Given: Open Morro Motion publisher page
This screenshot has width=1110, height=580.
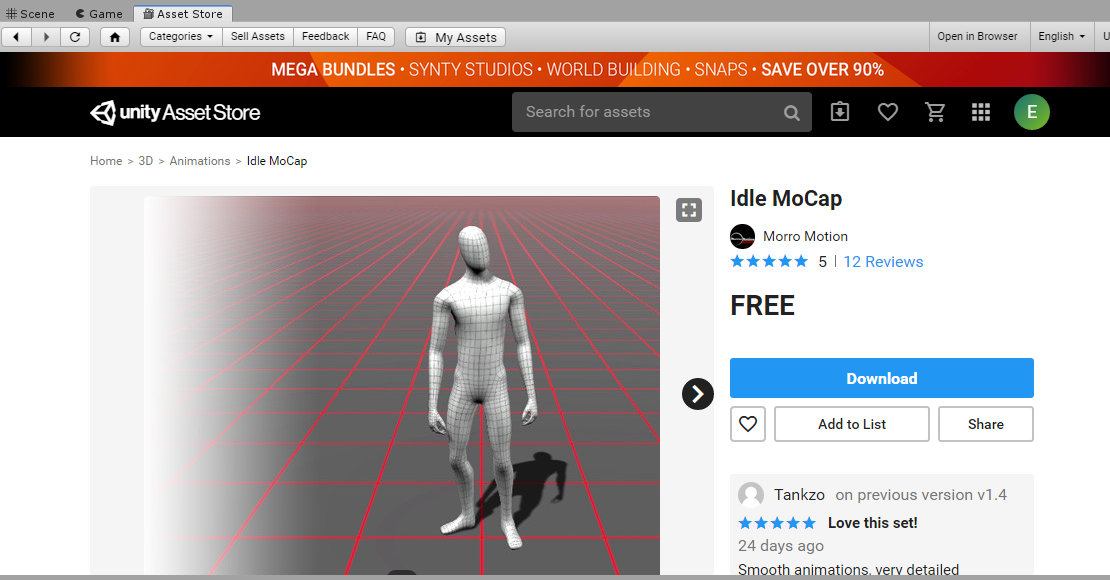Looking at the screenshot, I should [805, 237].
